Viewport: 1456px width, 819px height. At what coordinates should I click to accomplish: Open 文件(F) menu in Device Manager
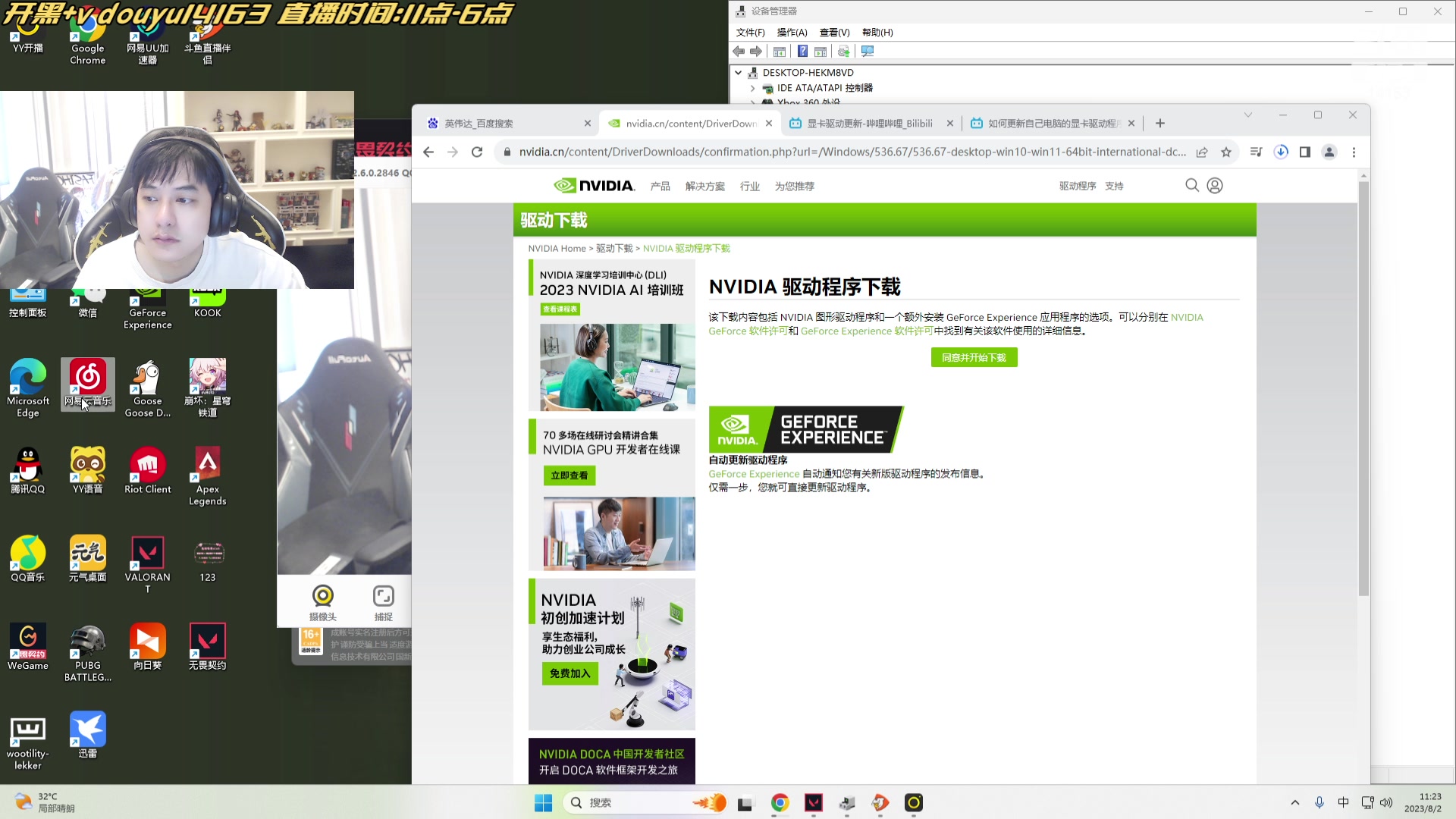[750, 33]
